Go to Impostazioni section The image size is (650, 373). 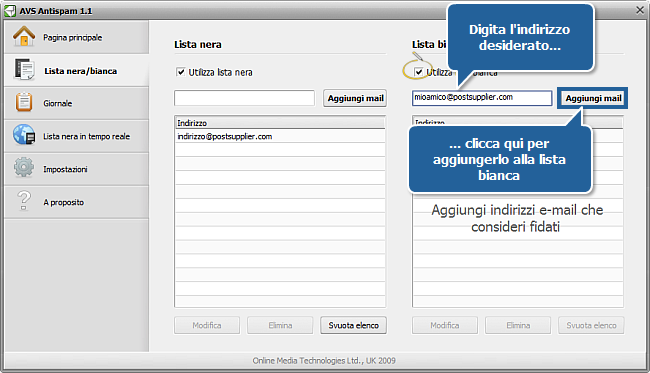click(77, 169)
